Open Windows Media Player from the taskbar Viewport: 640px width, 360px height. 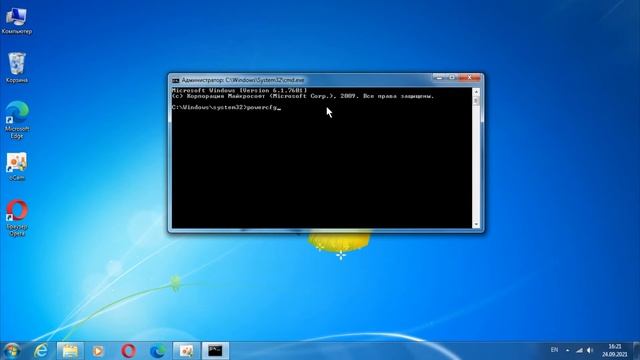click(x=98, y=351)
